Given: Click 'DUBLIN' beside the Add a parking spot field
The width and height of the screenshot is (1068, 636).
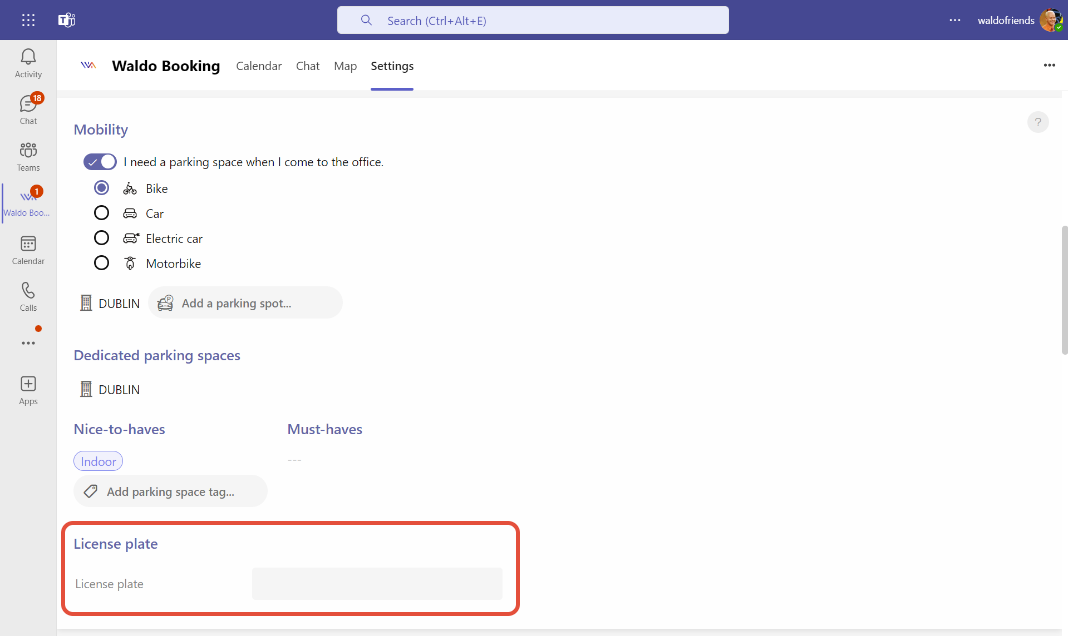Looking at the screenshot, I should coord(119,304).
